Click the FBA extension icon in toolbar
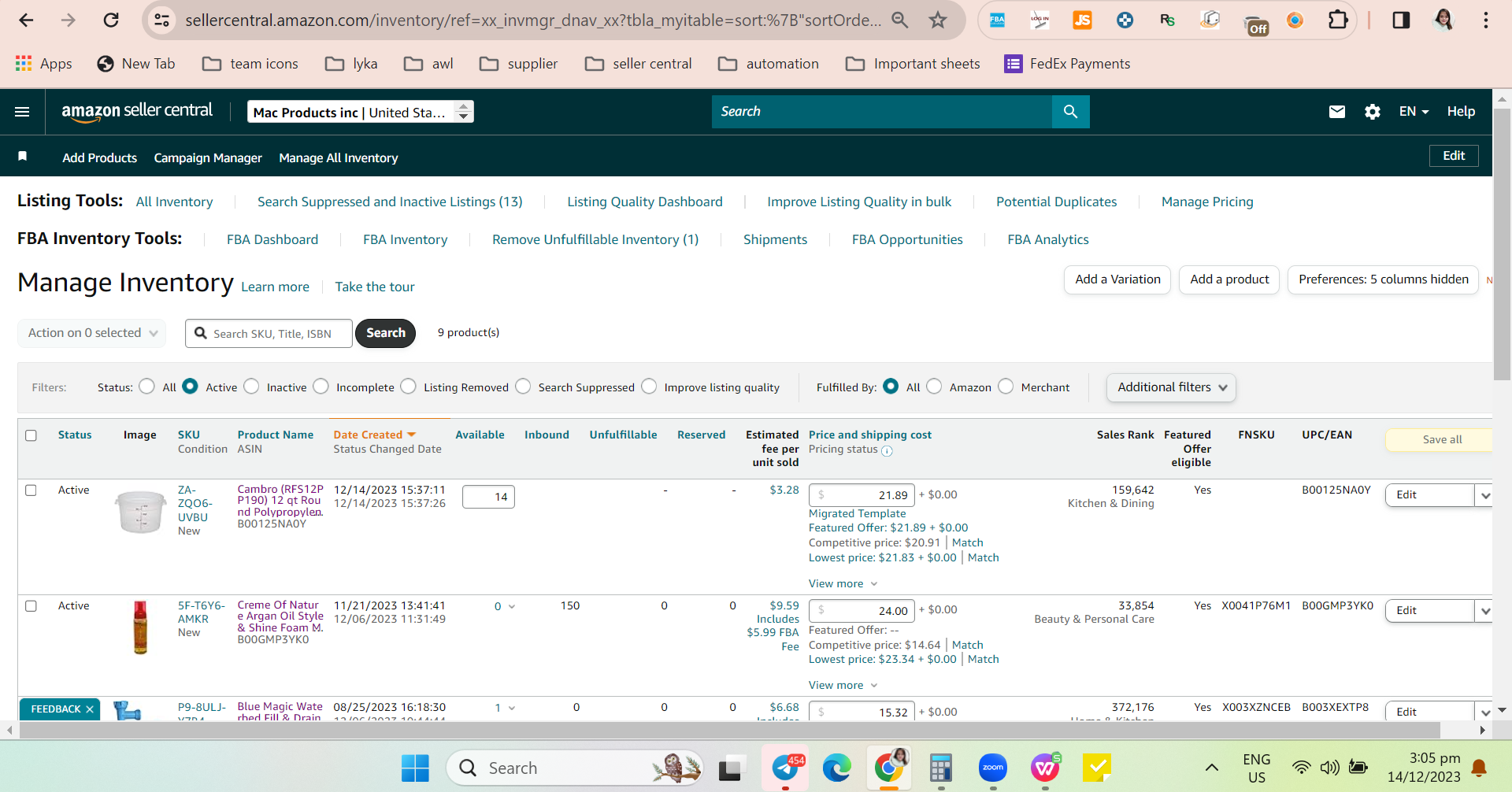Viewport: 1512px width, 792px height. (x=997, y=20)
